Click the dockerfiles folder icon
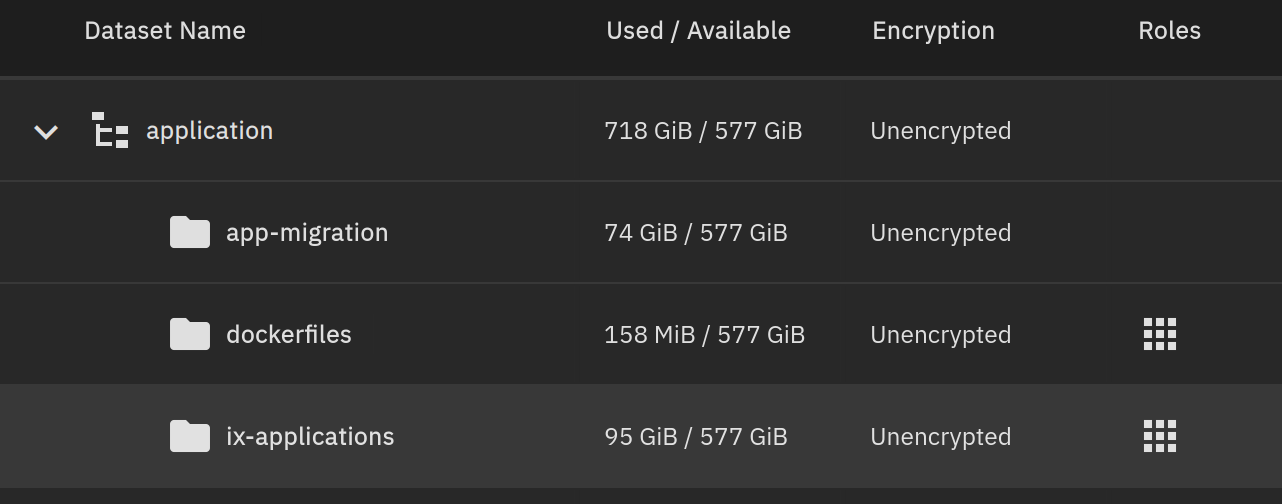 pos(190,335)
